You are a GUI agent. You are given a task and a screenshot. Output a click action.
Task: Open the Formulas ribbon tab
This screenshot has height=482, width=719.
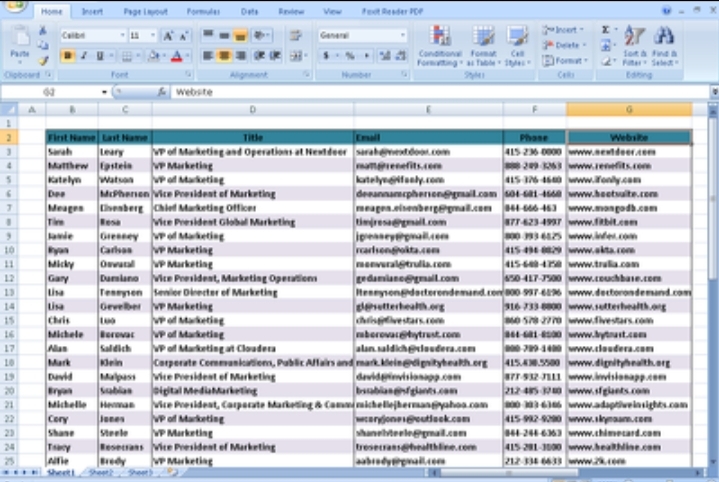pos(203,11)
